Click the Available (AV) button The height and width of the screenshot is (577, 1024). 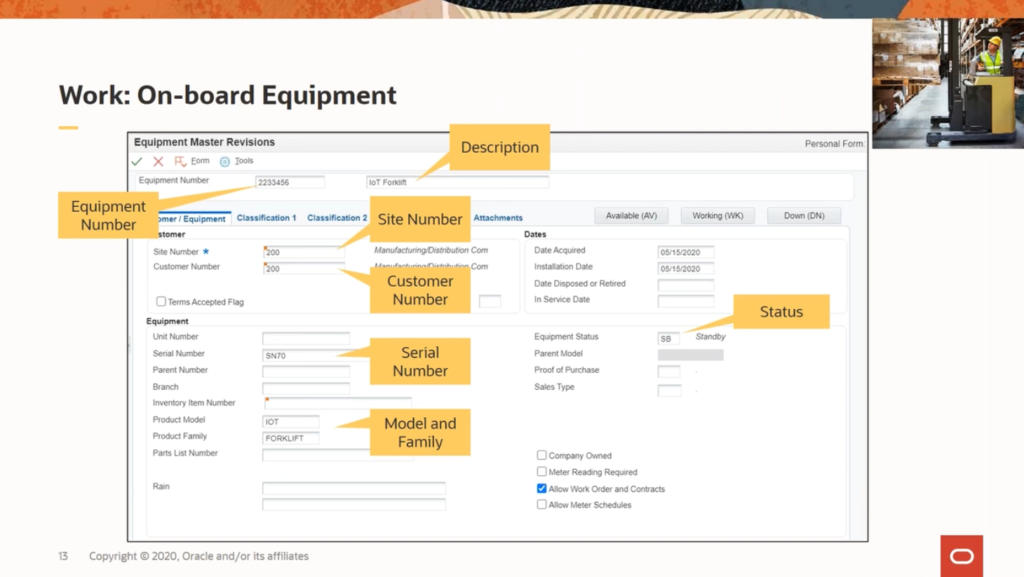(x=631, y=215)
